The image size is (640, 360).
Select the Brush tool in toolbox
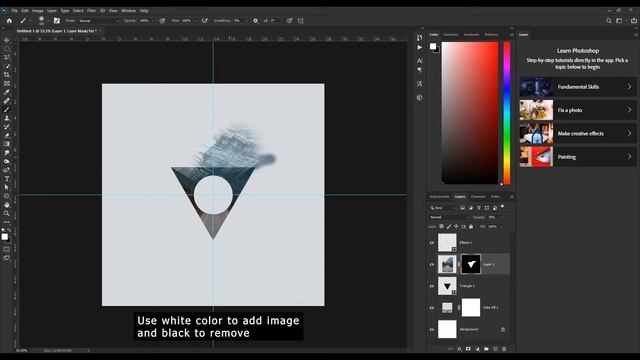coord(7,109)
